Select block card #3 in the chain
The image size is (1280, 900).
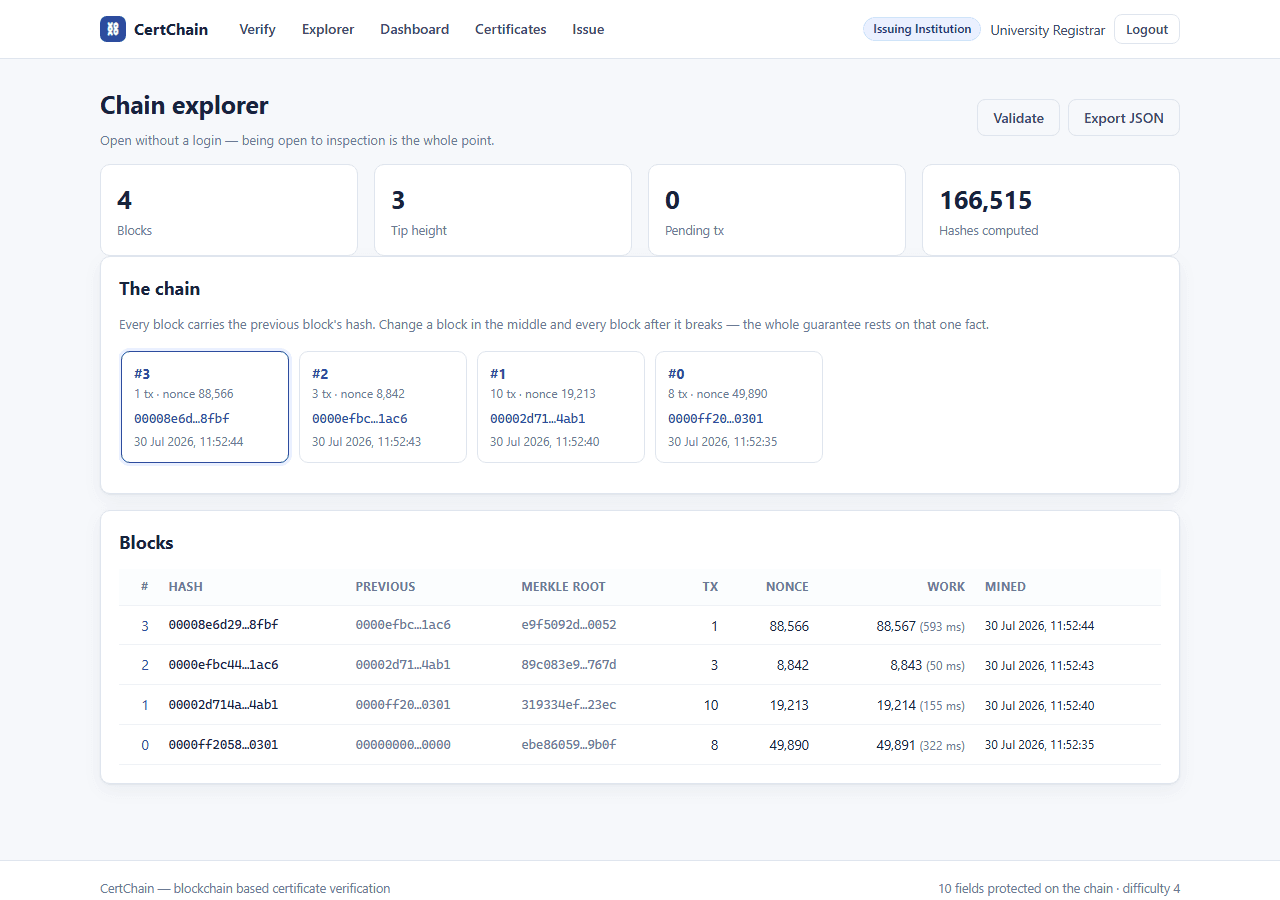click(205, 407)
